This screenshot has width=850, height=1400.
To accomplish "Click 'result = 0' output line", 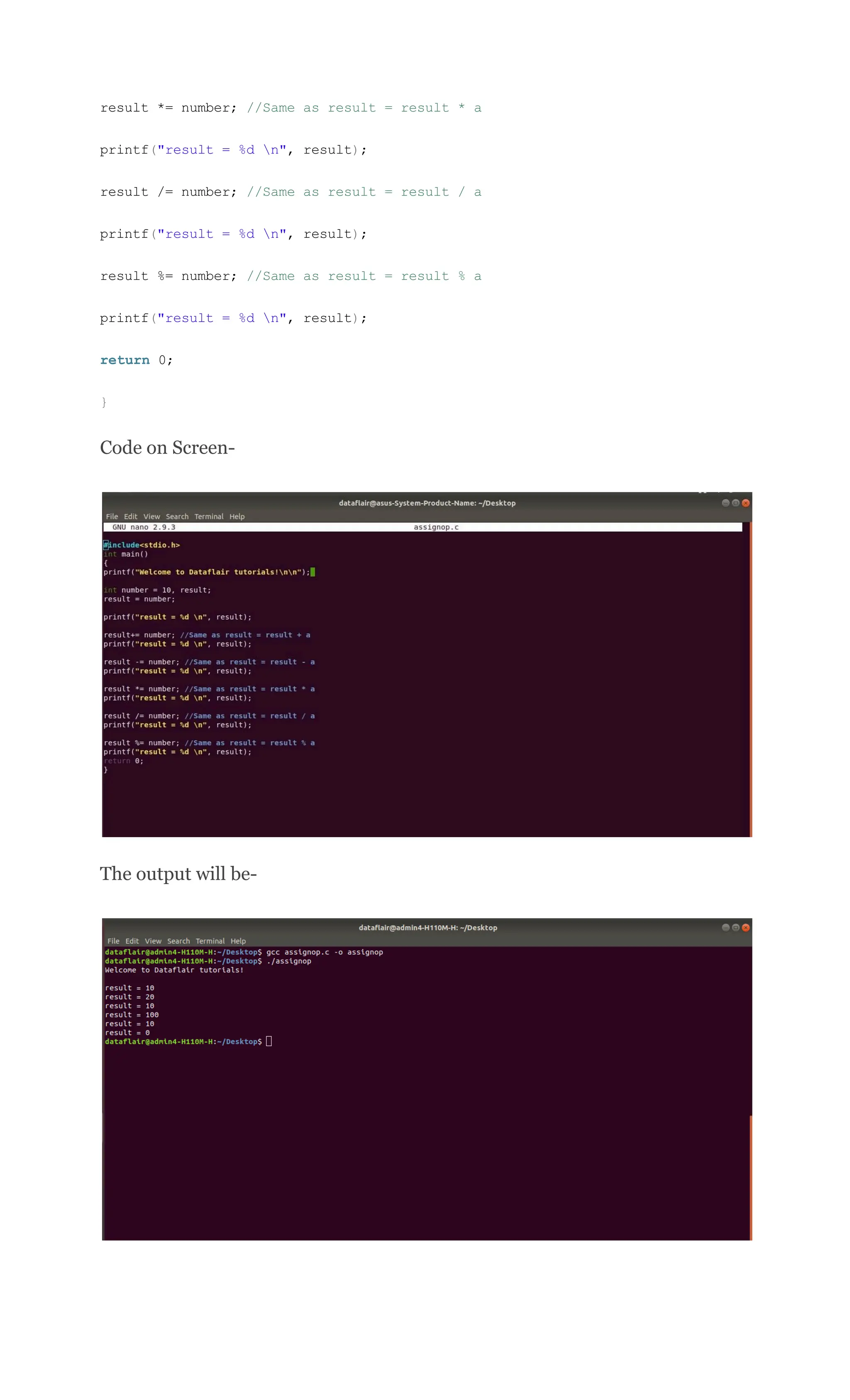I will tap(127, 1032).
